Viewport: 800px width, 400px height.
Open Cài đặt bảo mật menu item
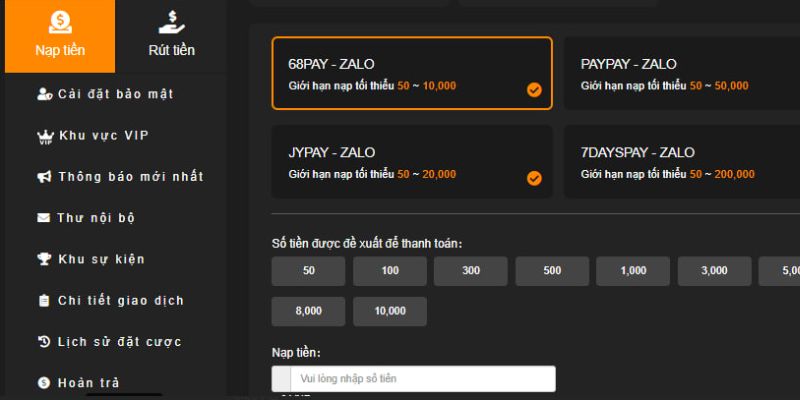pyautogui.click(x=115, y=94)
